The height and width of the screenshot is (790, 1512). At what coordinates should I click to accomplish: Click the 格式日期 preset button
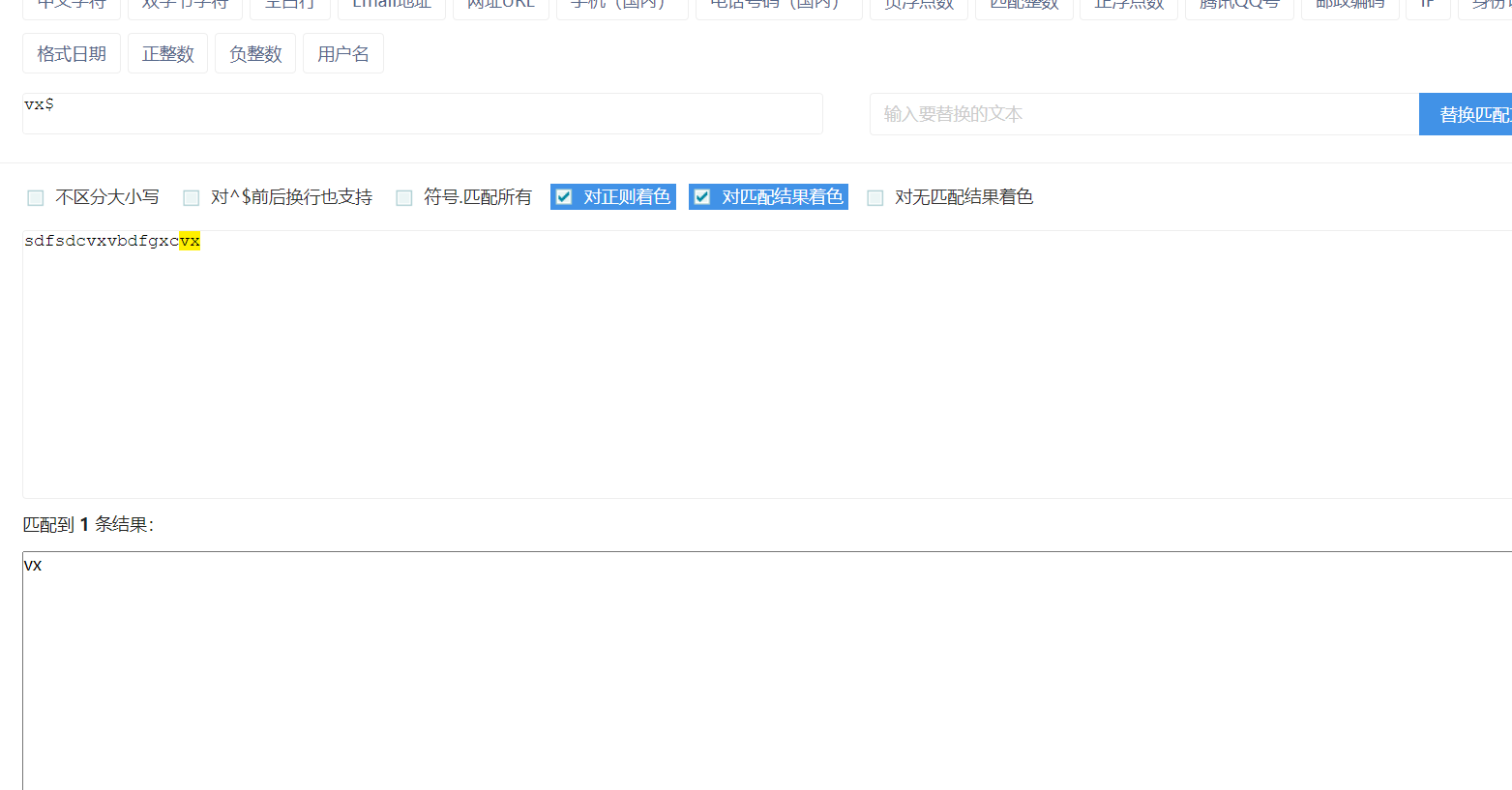coord(72,54)
